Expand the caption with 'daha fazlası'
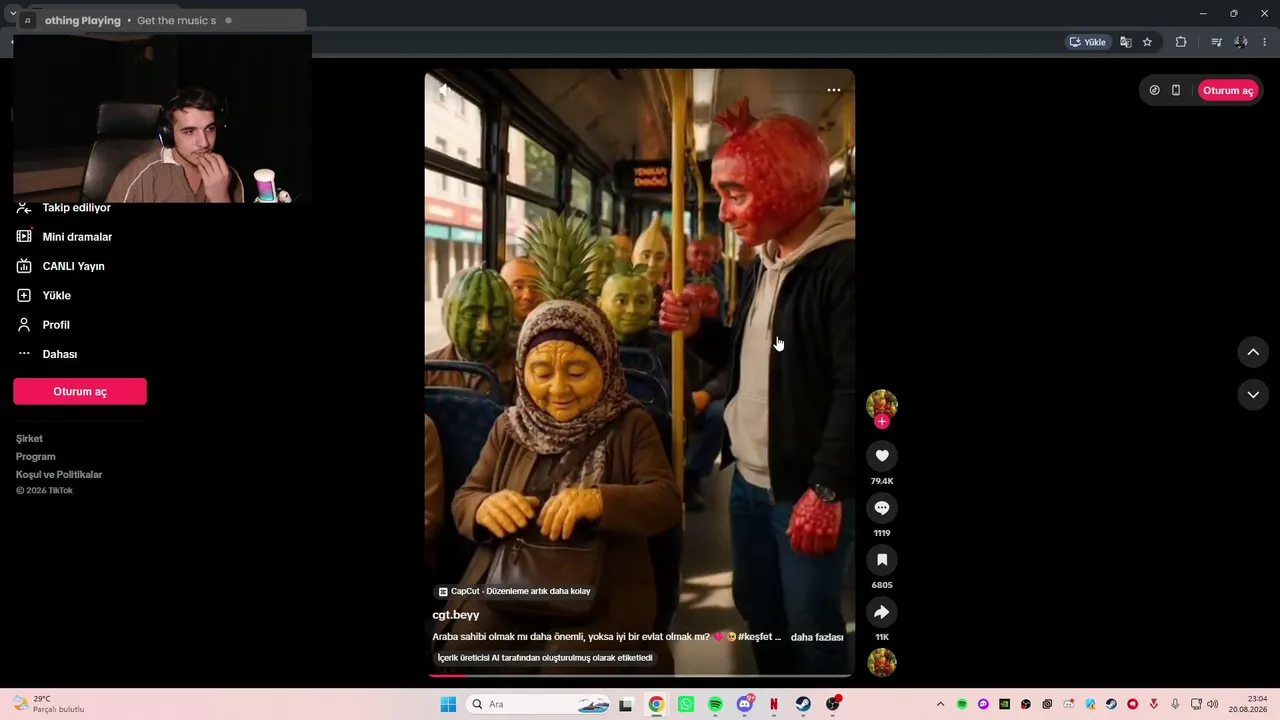 coord(817,637)
